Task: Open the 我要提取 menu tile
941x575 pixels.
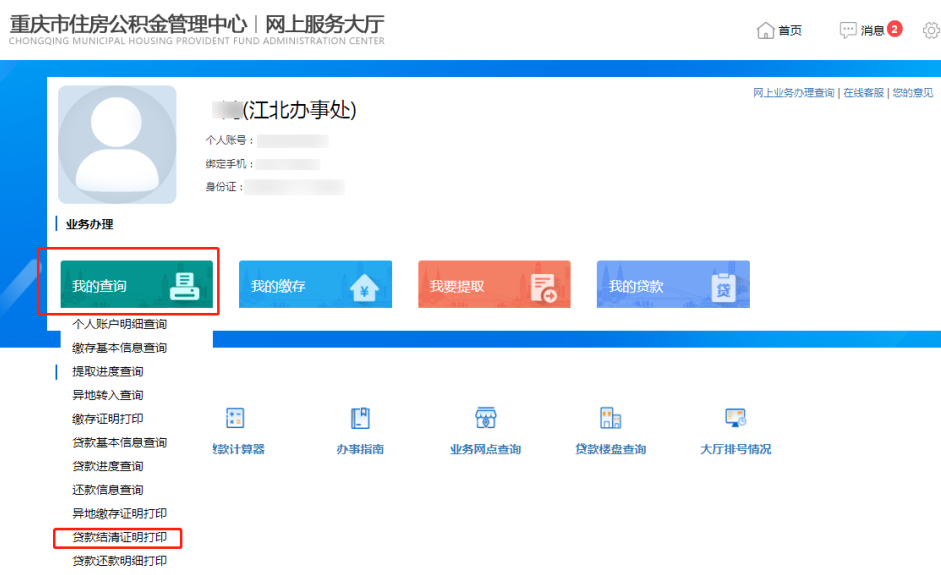Action: [x=494, y=285]
